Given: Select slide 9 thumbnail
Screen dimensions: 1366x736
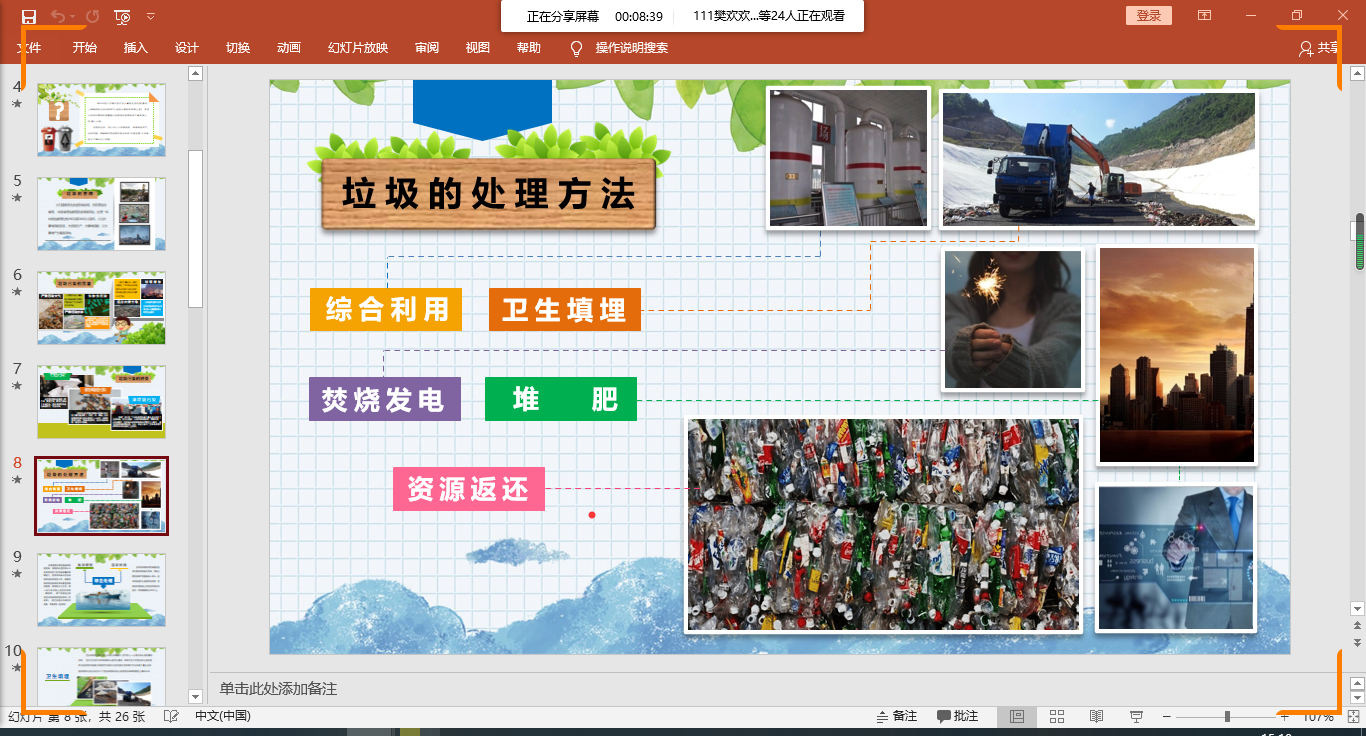Looking at the screenshot, I should point(102,589).
